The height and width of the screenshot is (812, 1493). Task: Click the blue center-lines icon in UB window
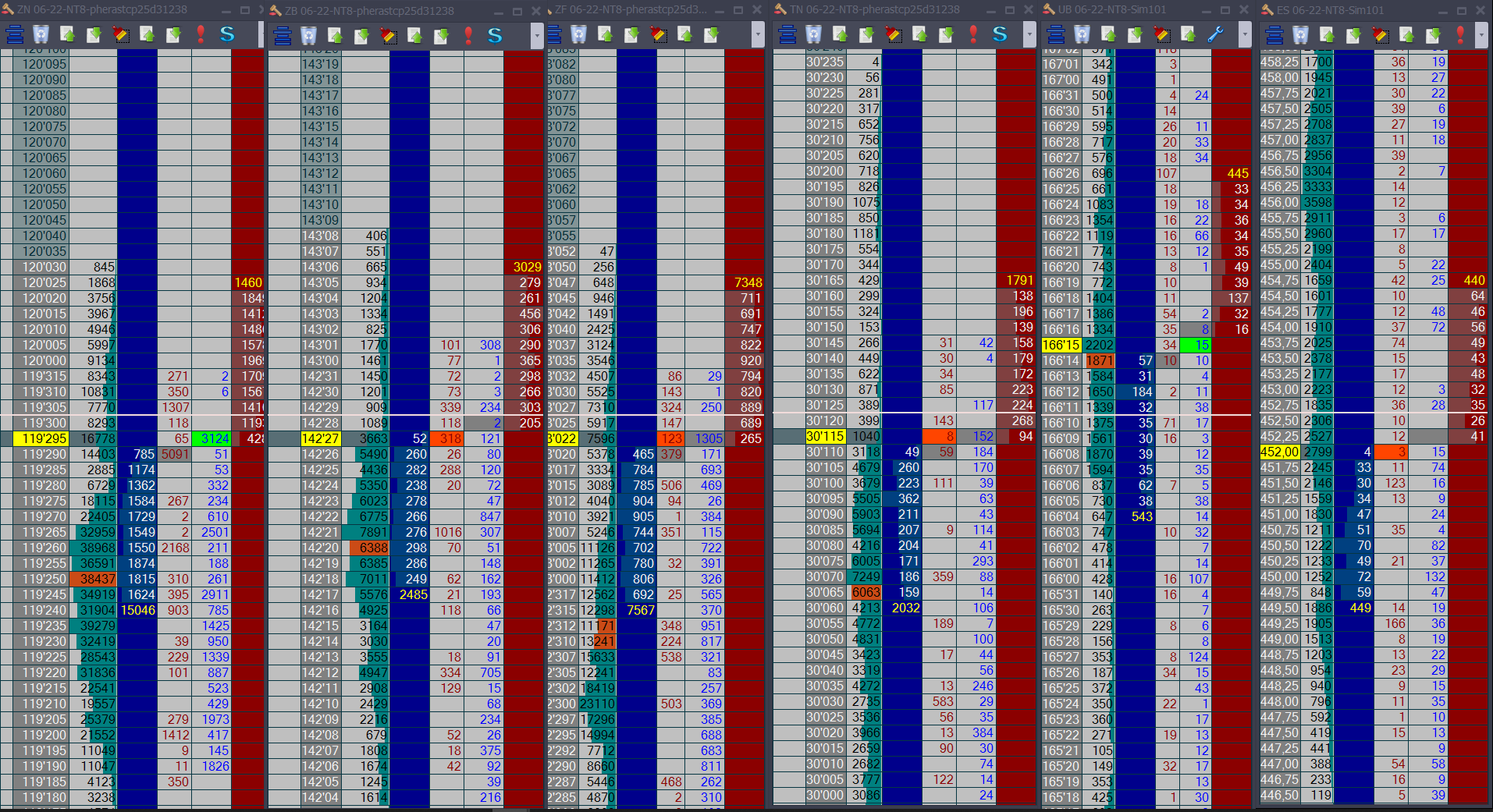(1056, 35)
